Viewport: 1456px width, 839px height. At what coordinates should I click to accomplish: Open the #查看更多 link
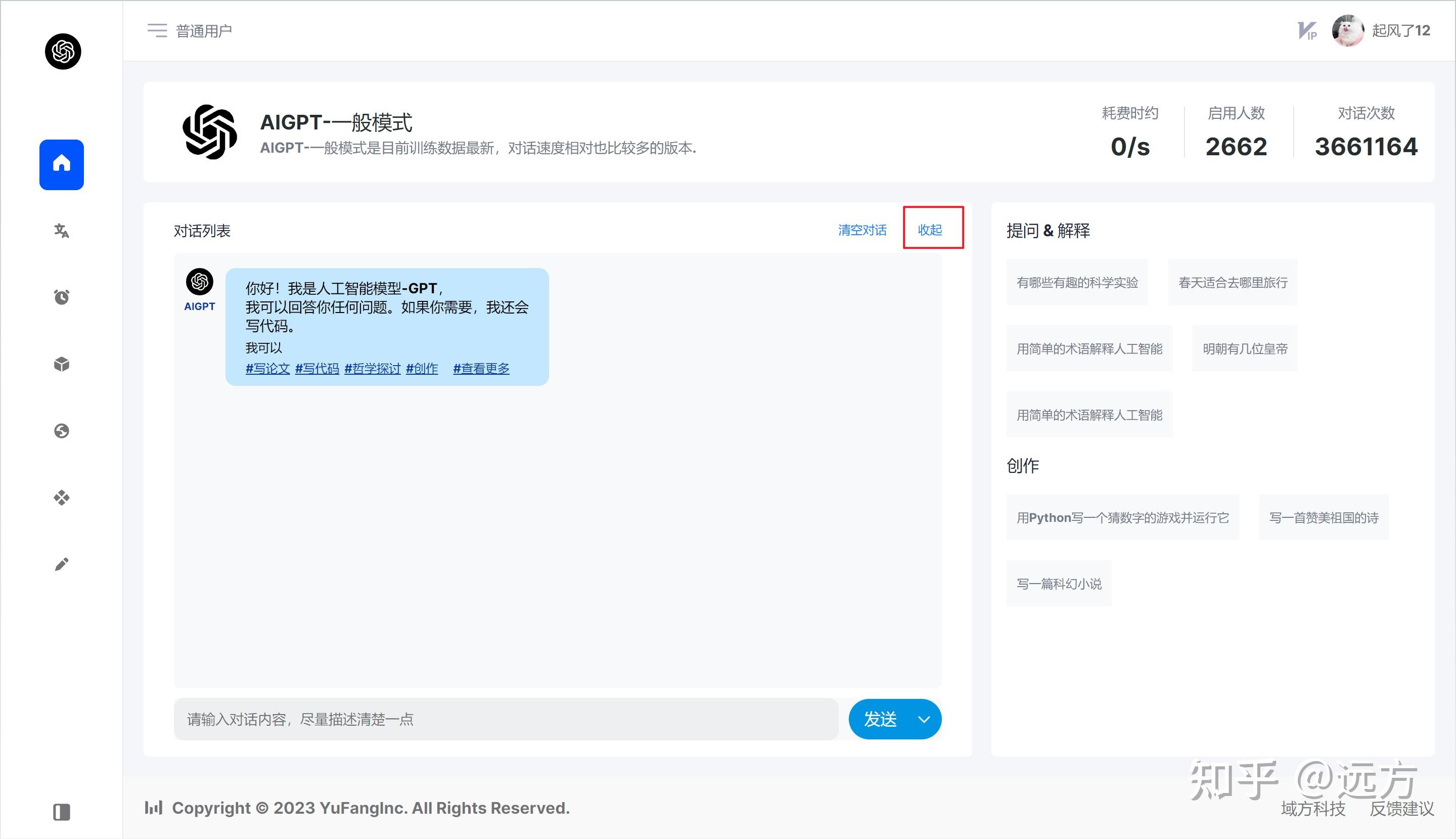click(481, 369)
